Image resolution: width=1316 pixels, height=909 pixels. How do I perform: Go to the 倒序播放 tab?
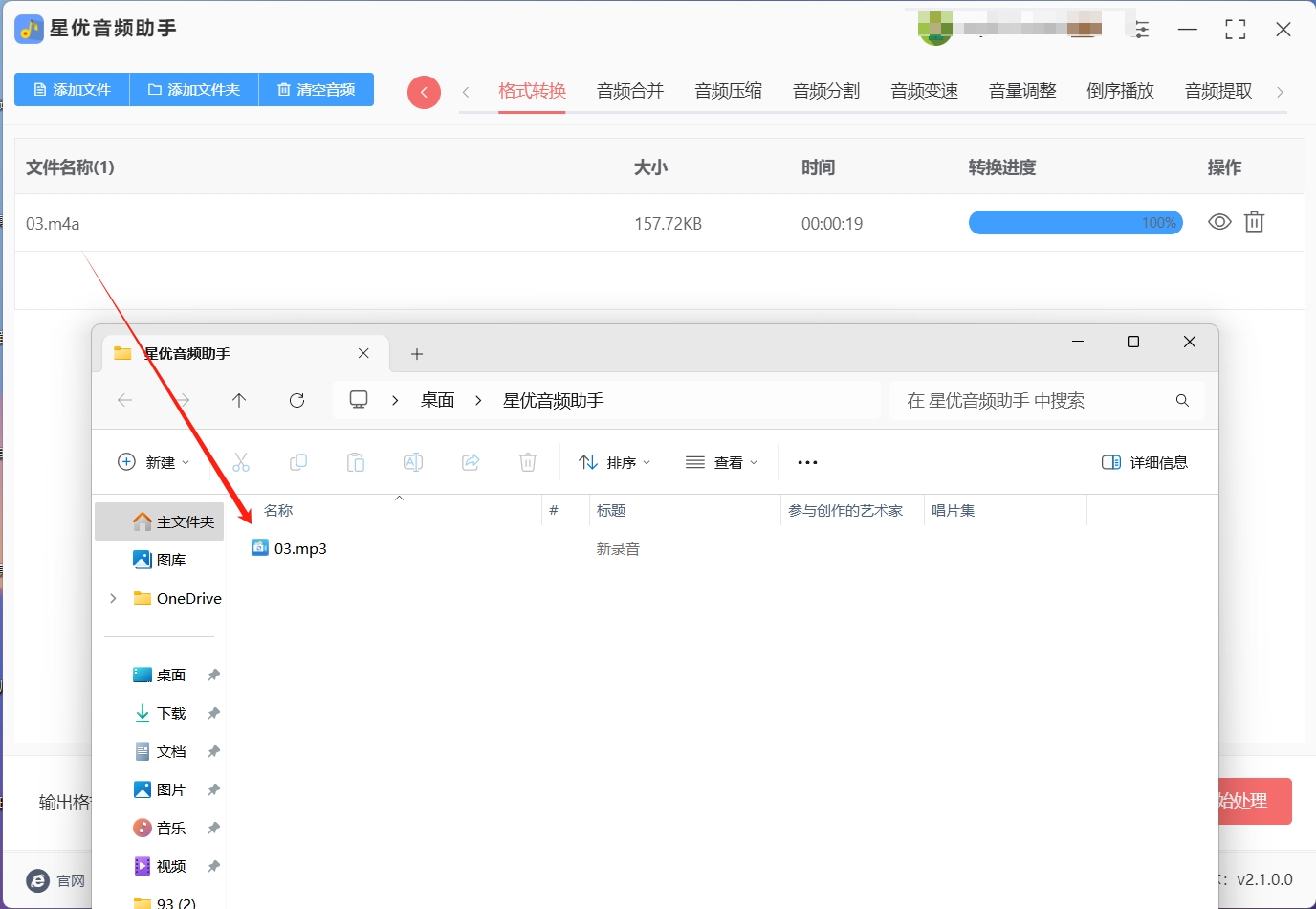1120,91
